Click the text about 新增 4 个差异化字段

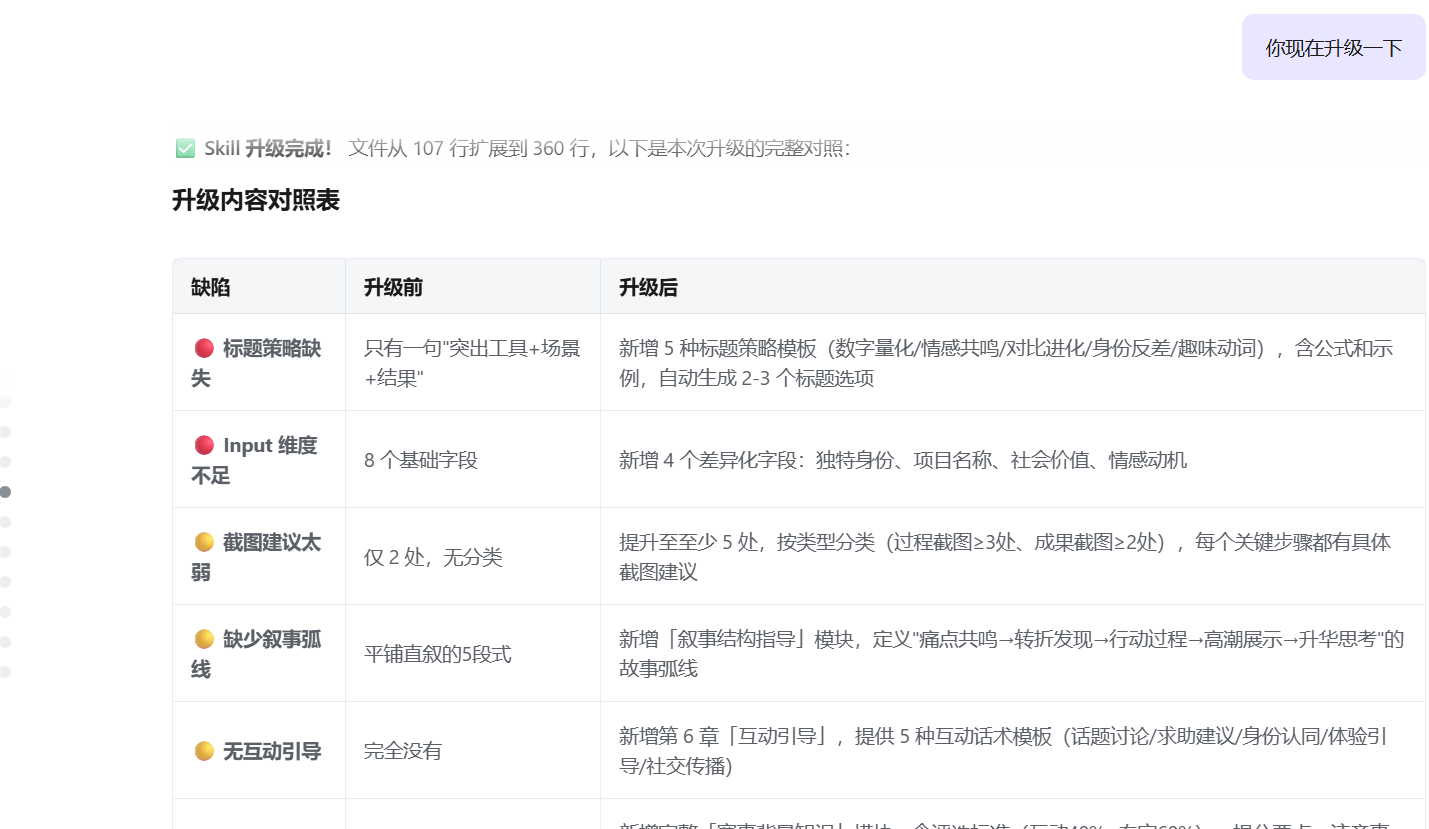pyautogui.click(x=902, y=460)
